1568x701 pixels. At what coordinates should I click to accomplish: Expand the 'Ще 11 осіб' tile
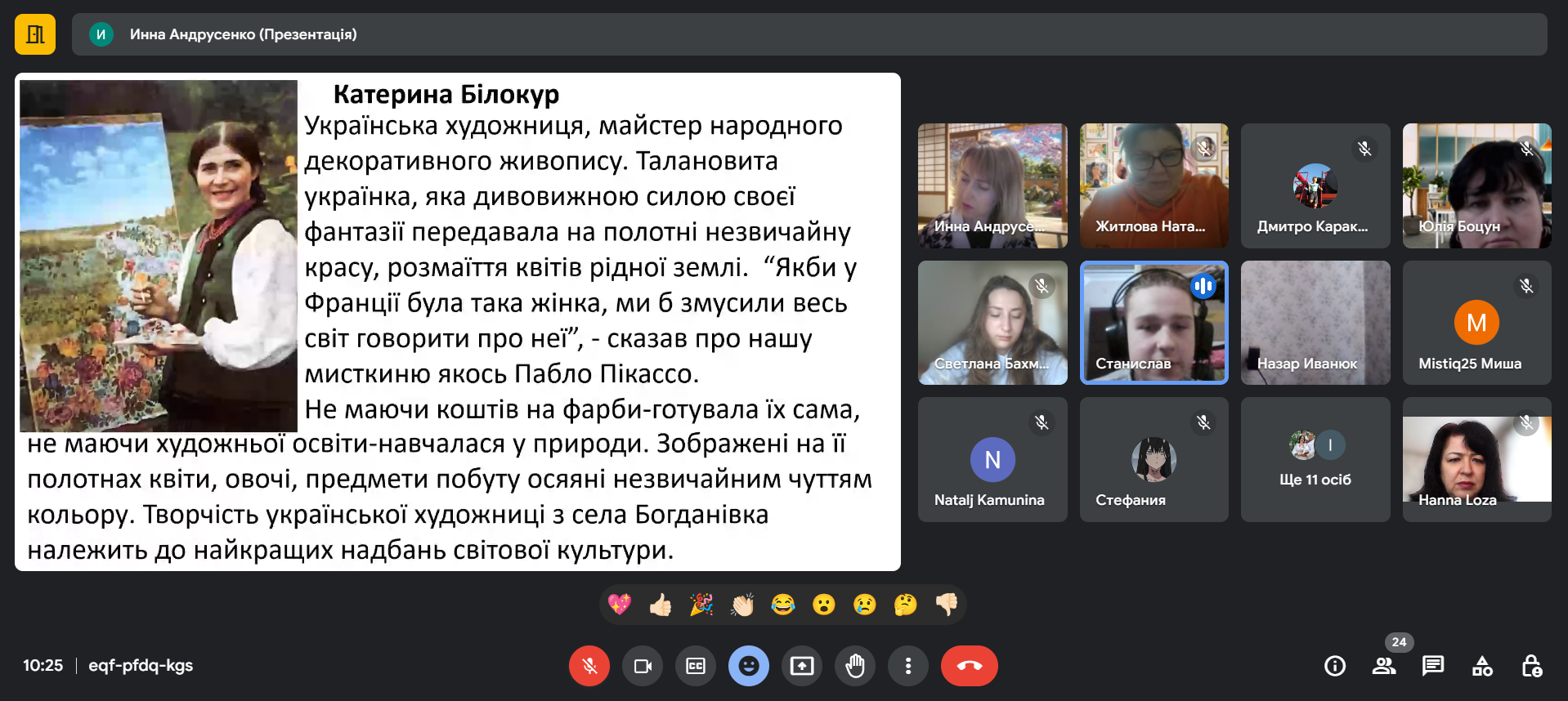tap(1315, 460)
